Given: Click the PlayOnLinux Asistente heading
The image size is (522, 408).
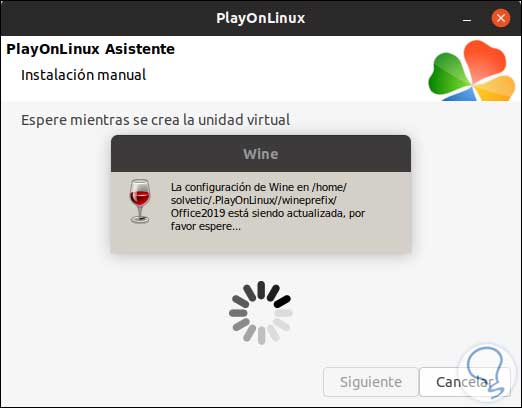Looking at the screenshot, I should click(x=90, y=49).
